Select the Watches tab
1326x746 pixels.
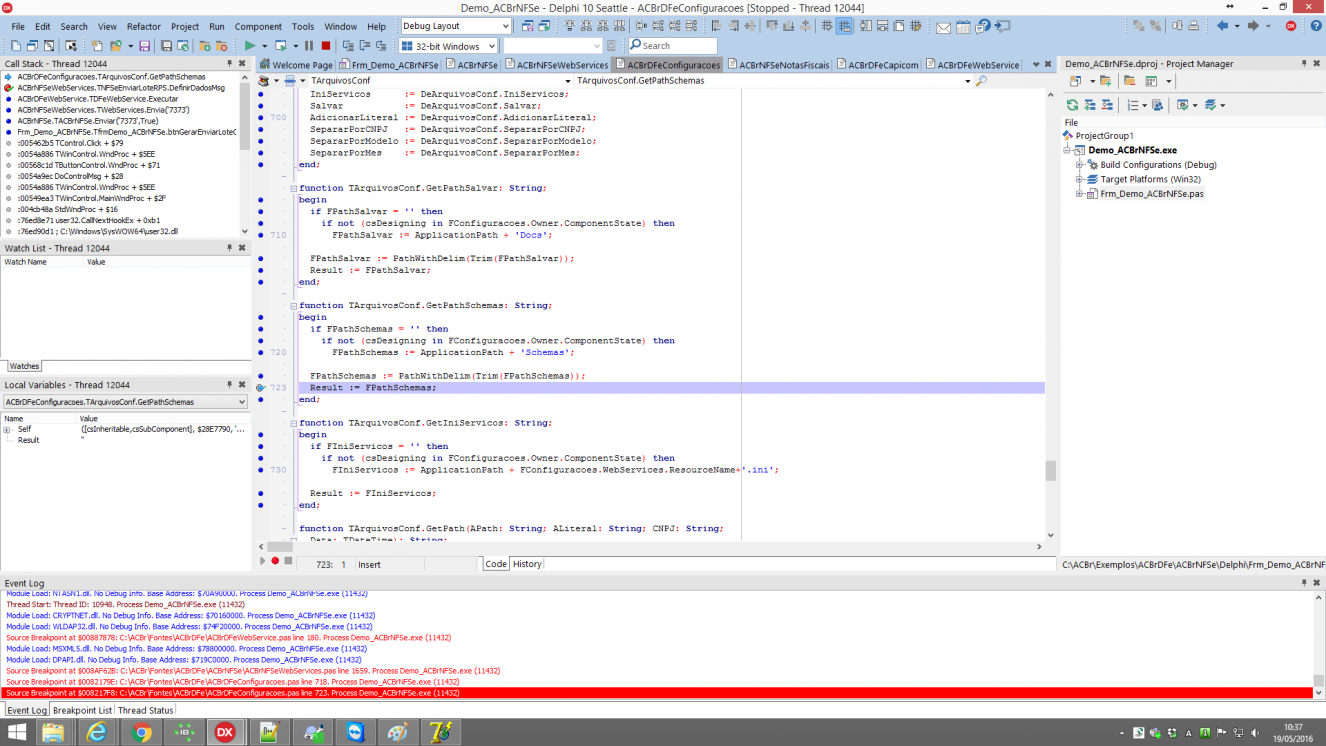[x=24, y=367]
